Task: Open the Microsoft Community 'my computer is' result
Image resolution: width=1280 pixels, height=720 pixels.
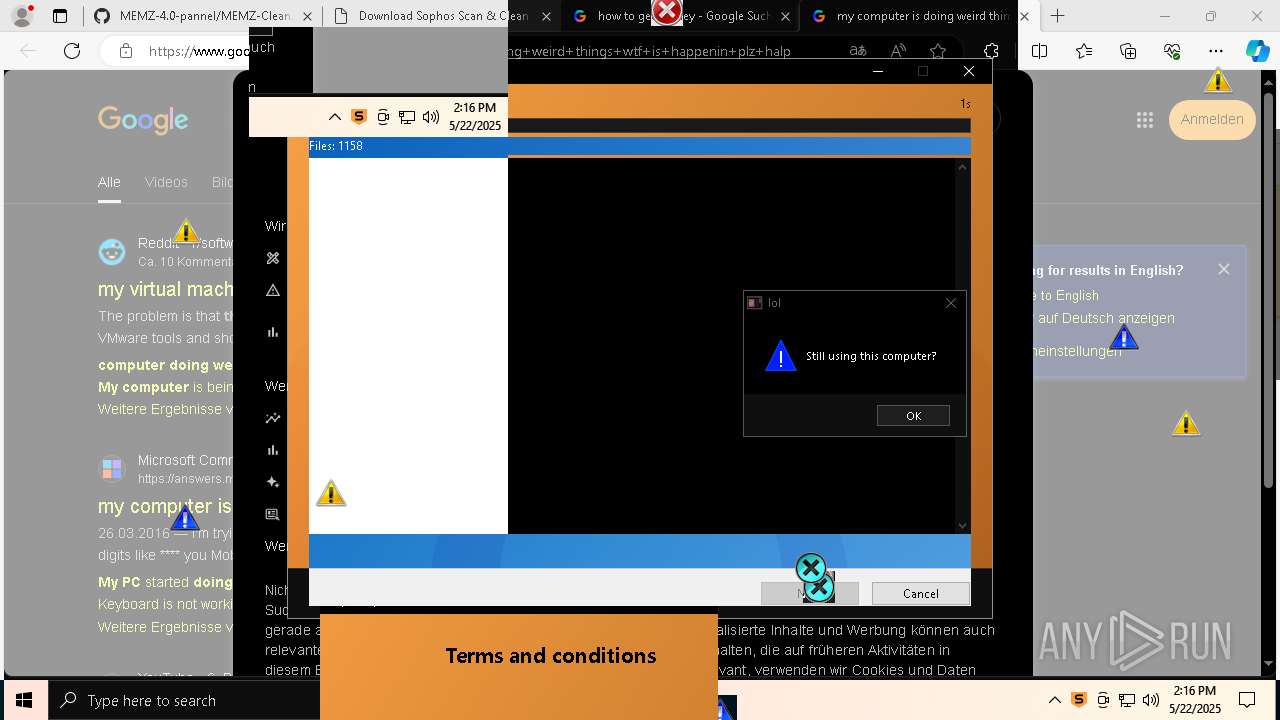Action: pyautogui.click(x=165, y=506)
